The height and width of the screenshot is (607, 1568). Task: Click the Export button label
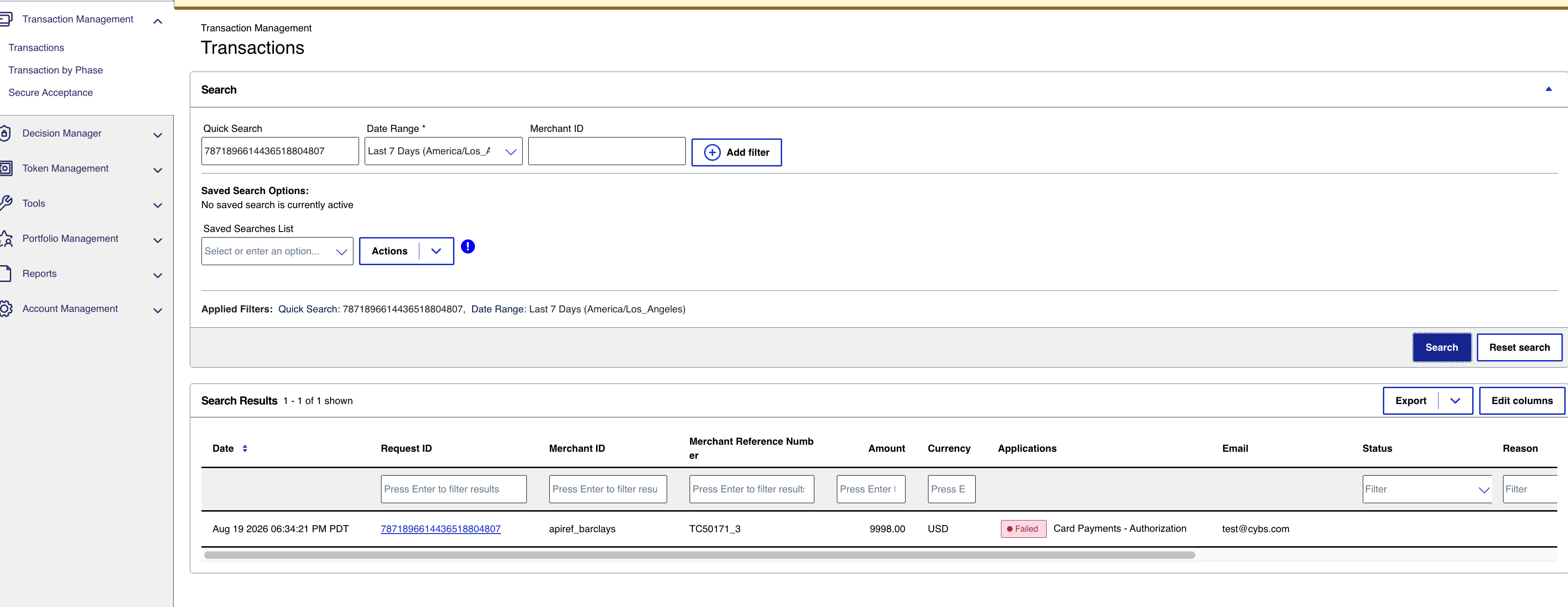click(1410, 401)
